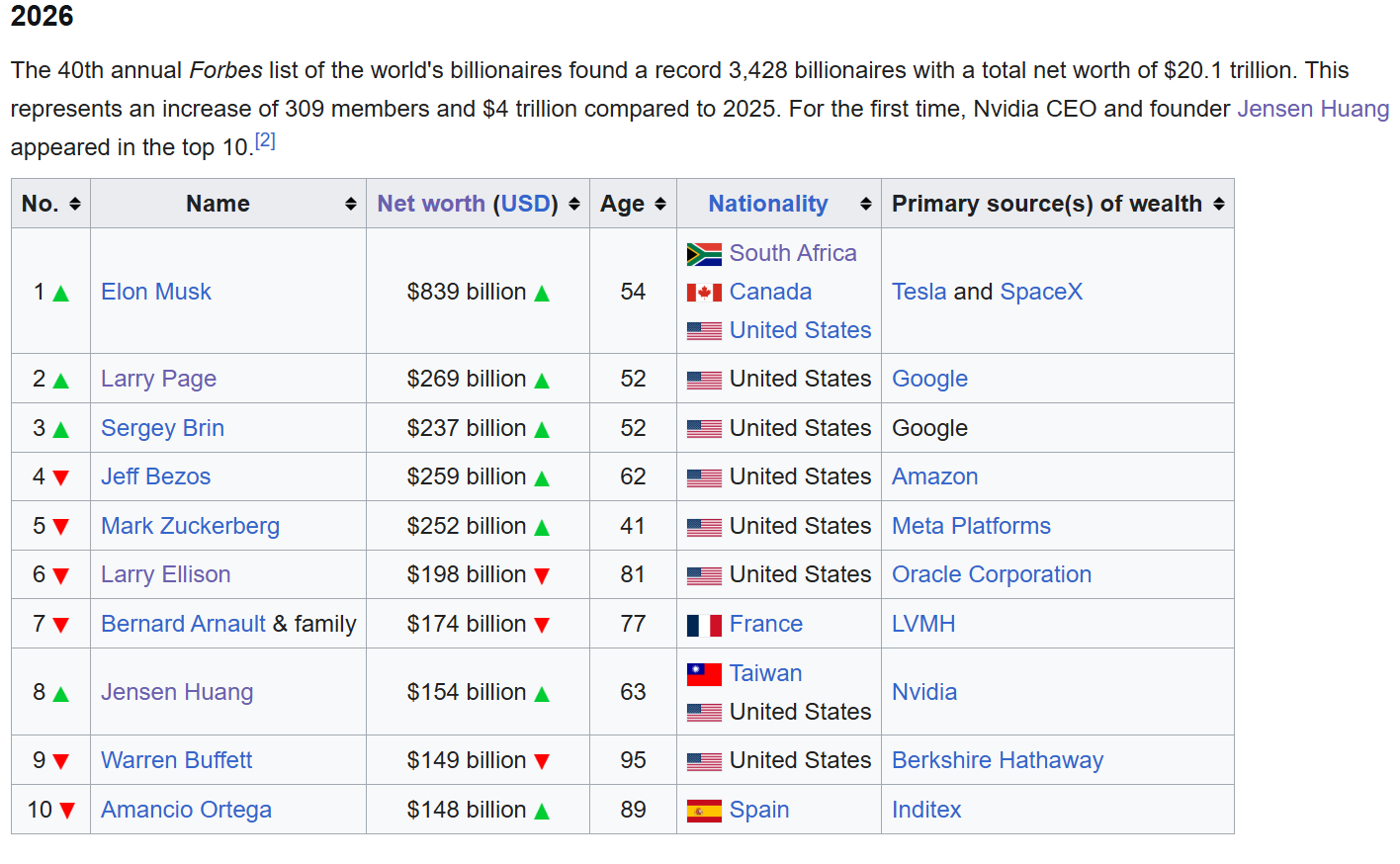The image size is (1400, 864).
Task: Go to the Meta Platforms page
Action: pos(971,526)
